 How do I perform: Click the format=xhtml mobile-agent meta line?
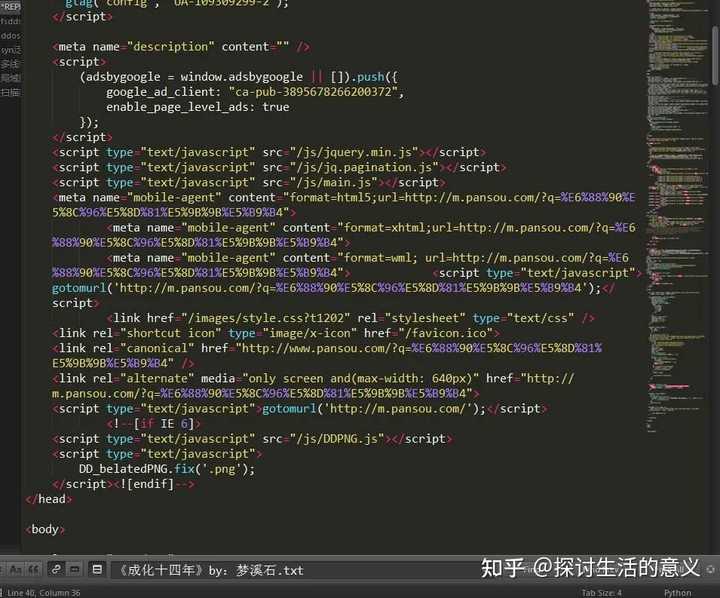(x=343, y=235)
